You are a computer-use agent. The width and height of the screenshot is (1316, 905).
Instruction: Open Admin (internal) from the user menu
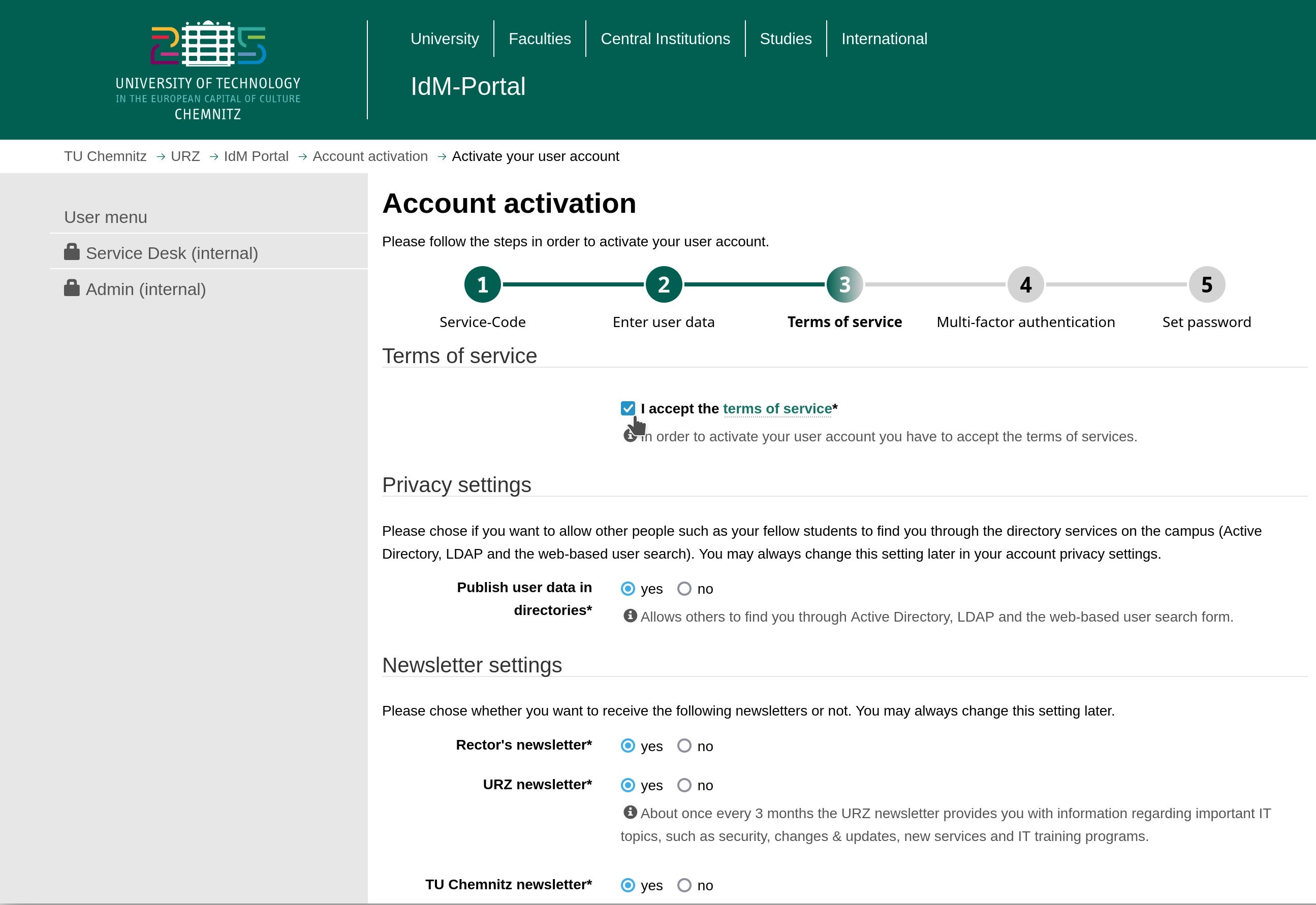tap(146, 288)
